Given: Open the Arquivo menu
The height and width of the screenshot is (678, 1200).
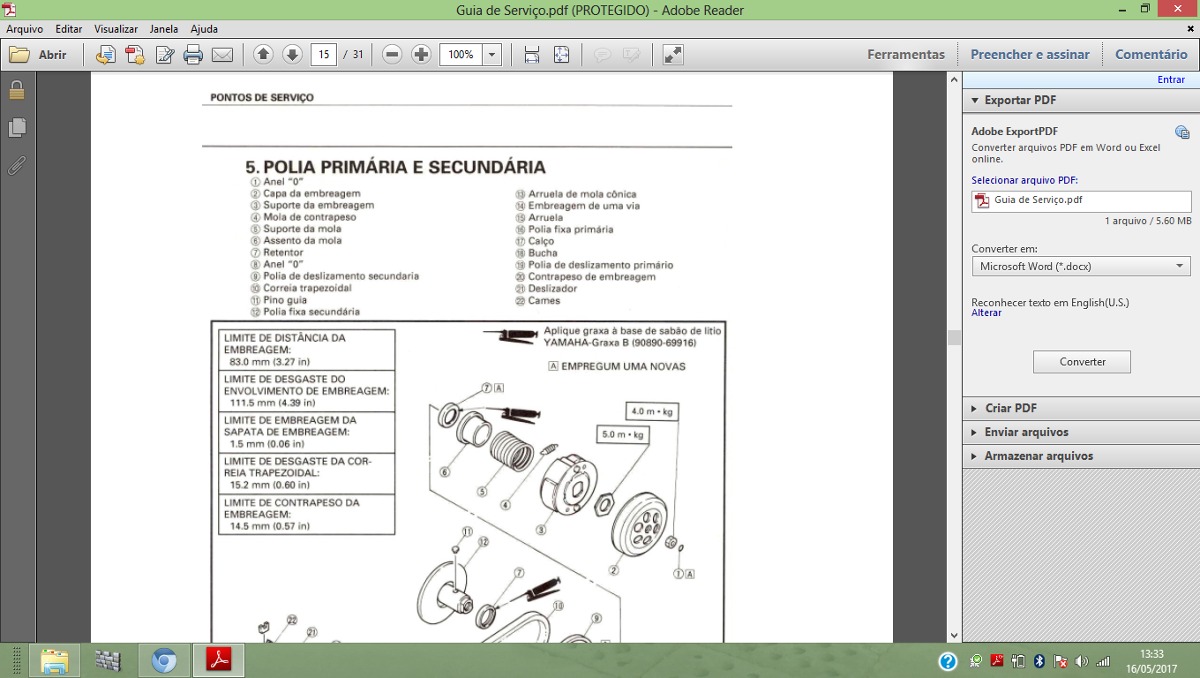Looking at the screenshot, I should click(24, 29).
